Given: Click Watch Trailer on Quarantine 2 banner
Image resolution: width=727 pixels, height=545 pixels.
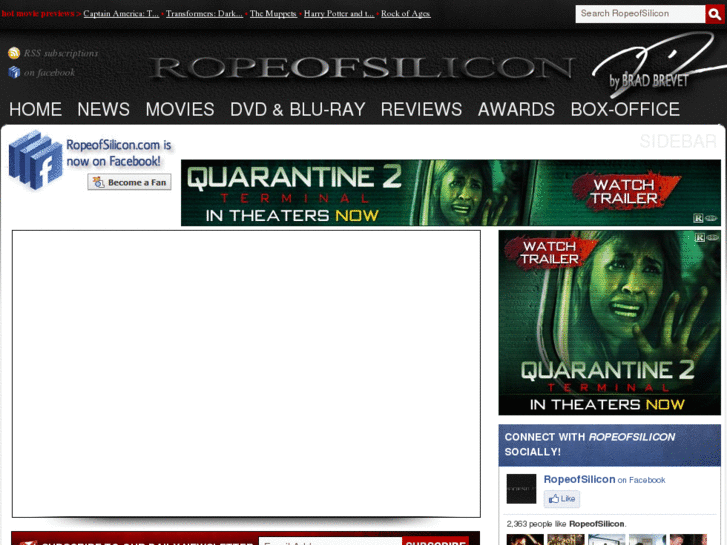Looking at the screenshot, I should coord(624,192).
